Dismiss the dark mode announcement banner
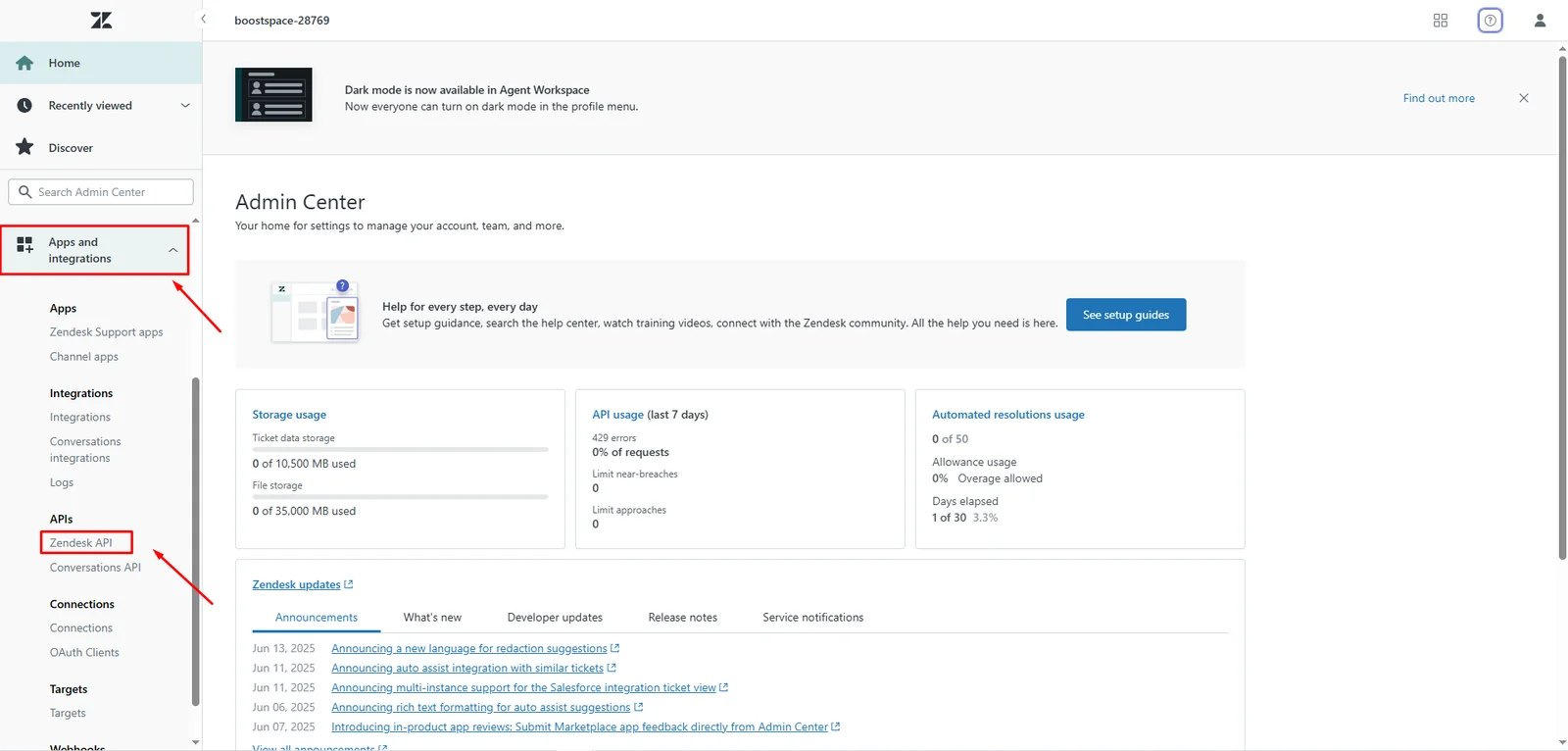Image resolution: width=1568 pixels, height=751 pixels. click(x=1524, y=98)
